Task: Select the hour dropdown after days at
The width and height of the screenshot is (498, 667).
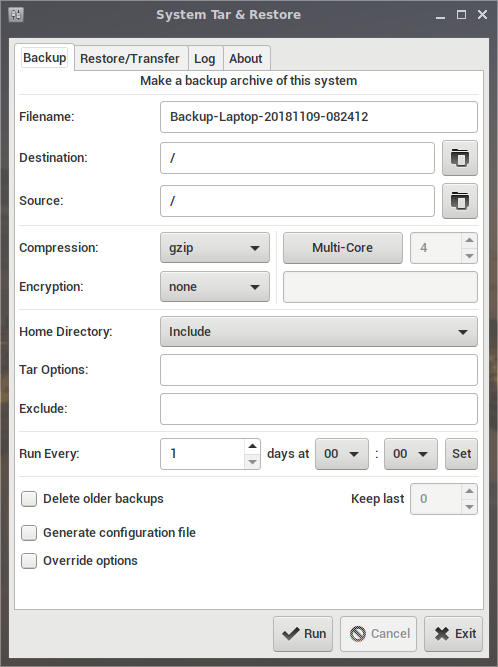Action: point(341,454)
